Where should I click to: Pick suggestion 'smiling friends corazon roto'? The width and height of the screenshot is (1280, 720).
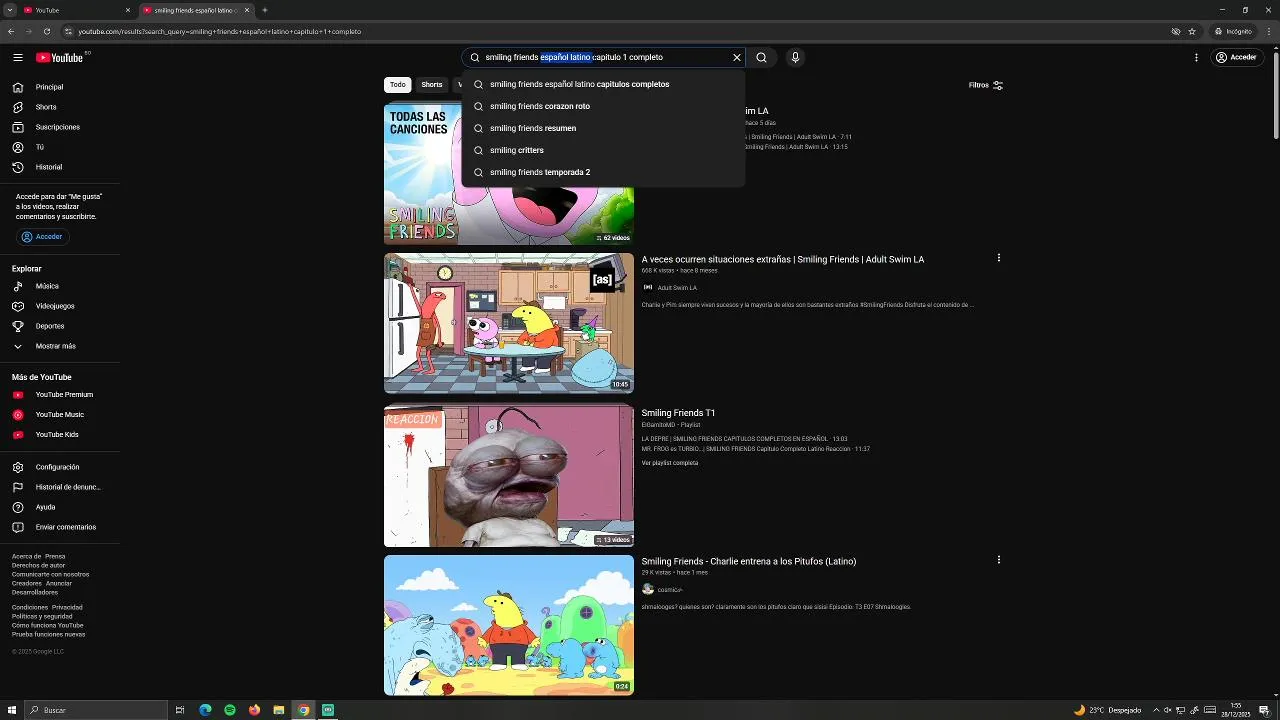603,106
